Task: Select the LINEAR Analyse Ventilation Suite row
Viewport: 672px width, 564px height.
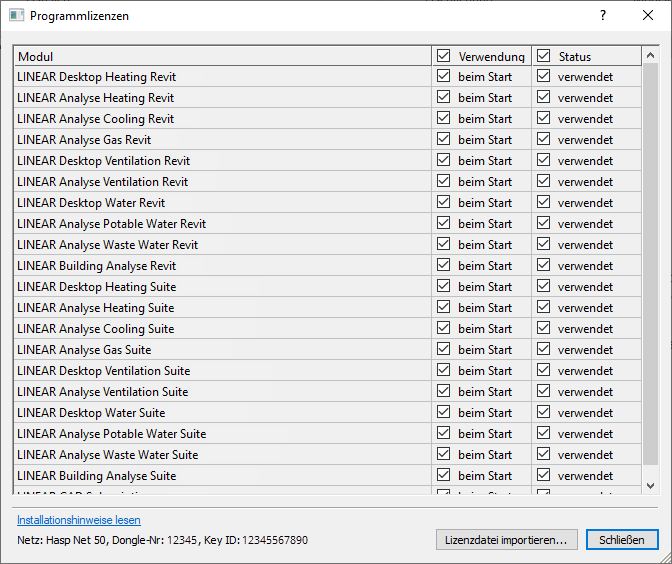Action: tap(328, 392)
